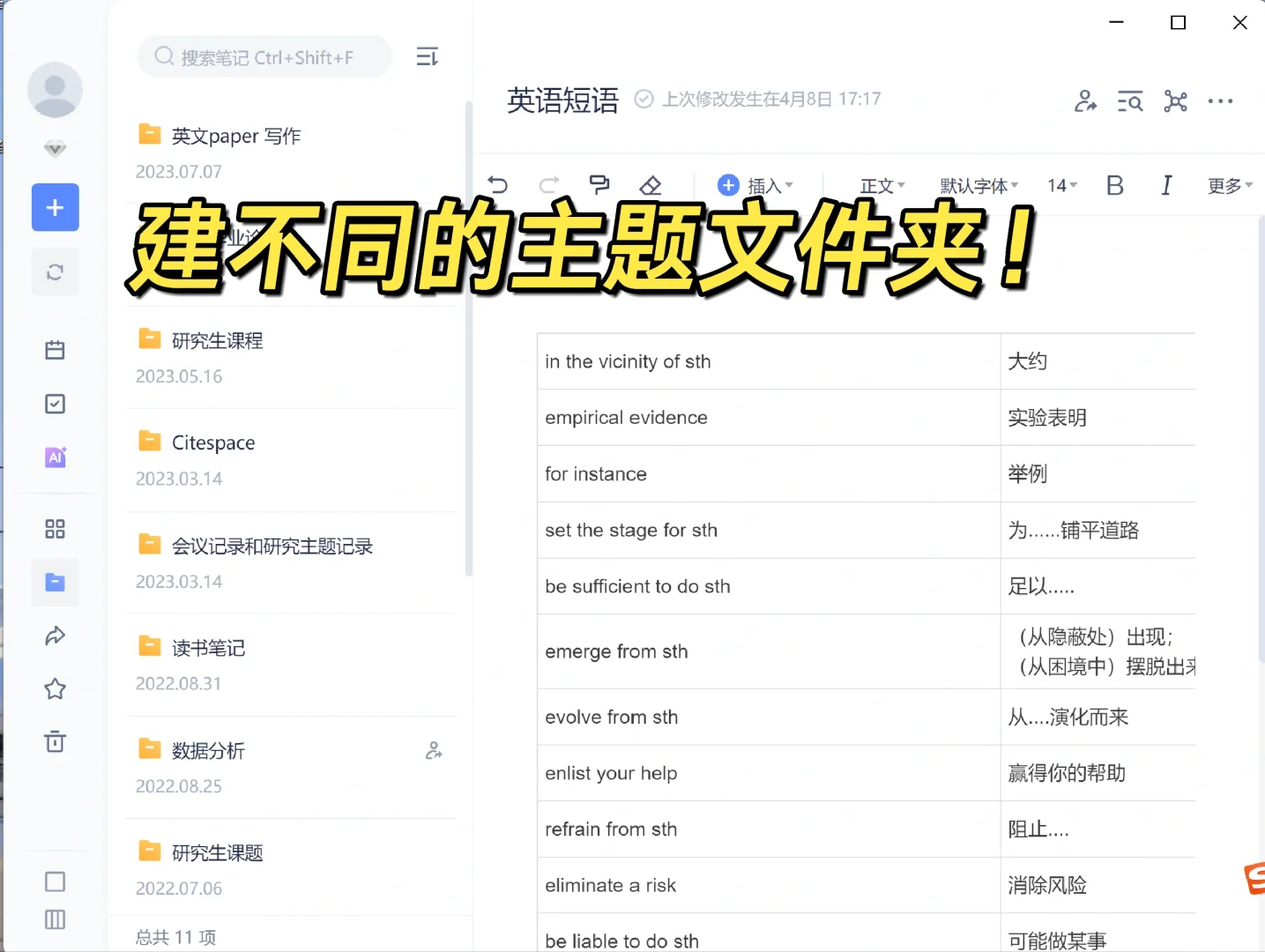Toggle italic formatting
Screen dimensions: 1265x952
pos(1165,185)
